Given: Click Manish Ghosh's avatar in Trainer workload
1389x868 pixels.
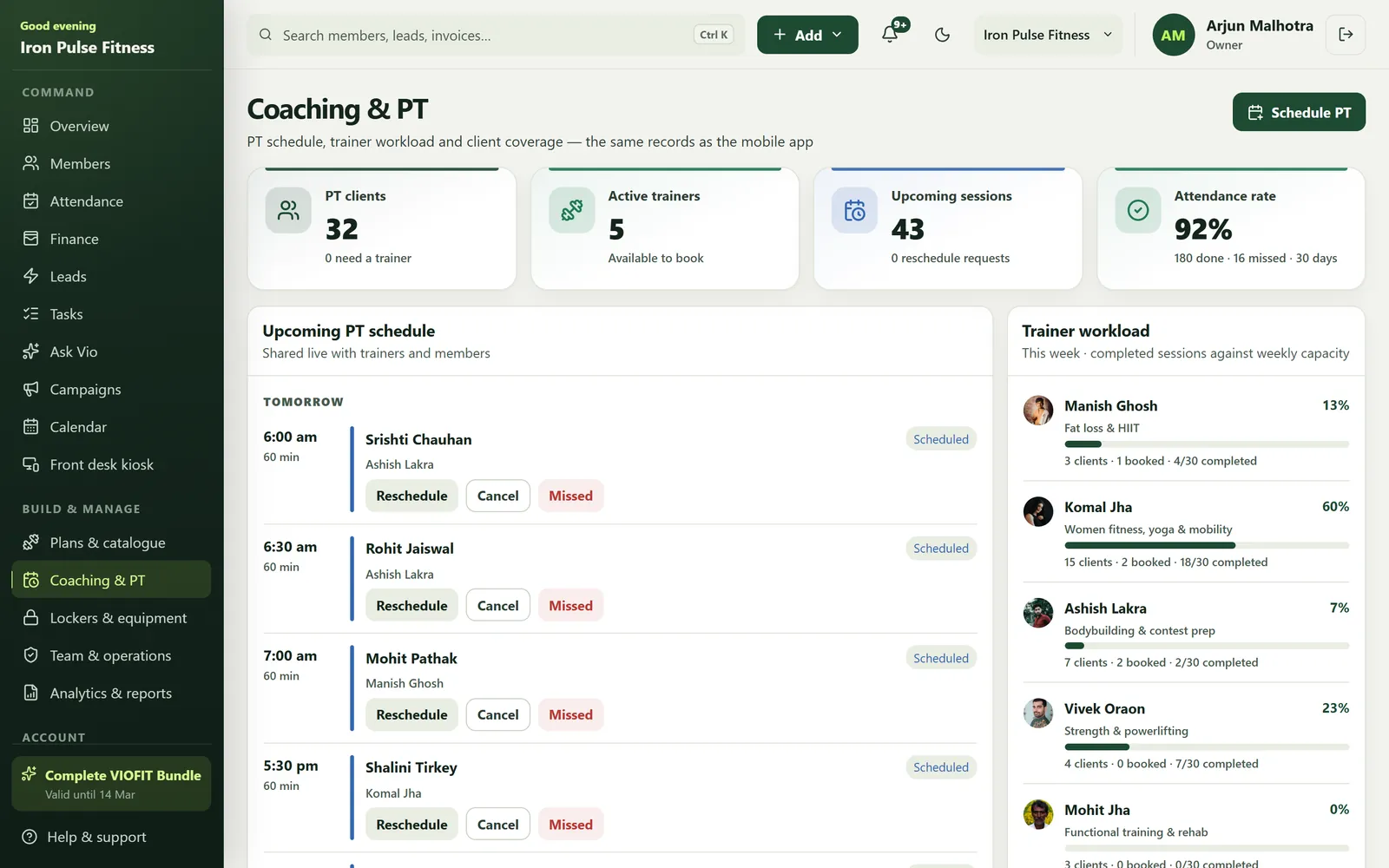Looking at the screenshot, I should 1037,410.
